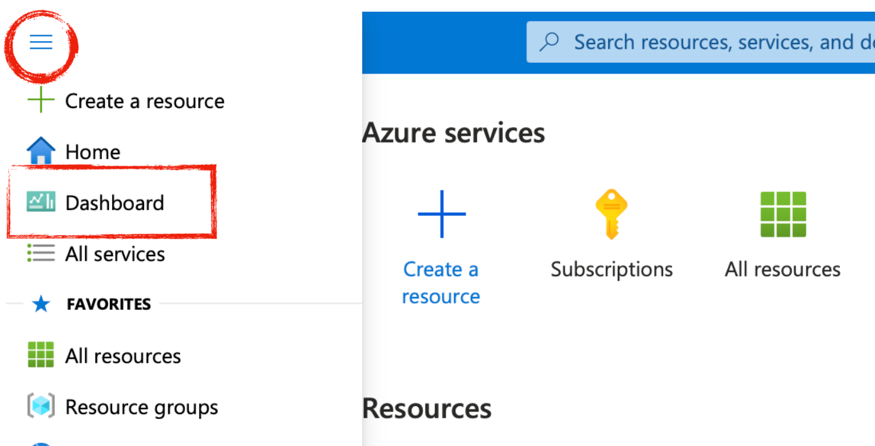Click the hamburger menu icon

41,43
